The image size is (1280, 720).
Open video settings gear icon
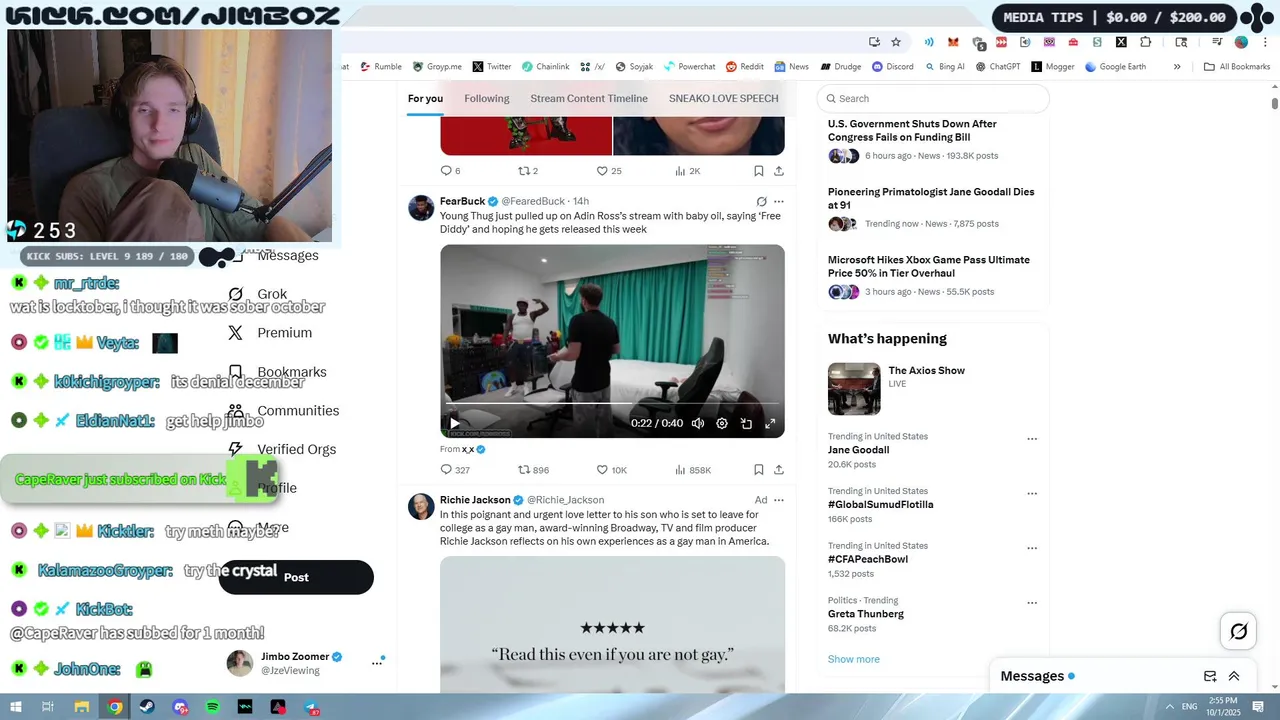click(722, 423)
